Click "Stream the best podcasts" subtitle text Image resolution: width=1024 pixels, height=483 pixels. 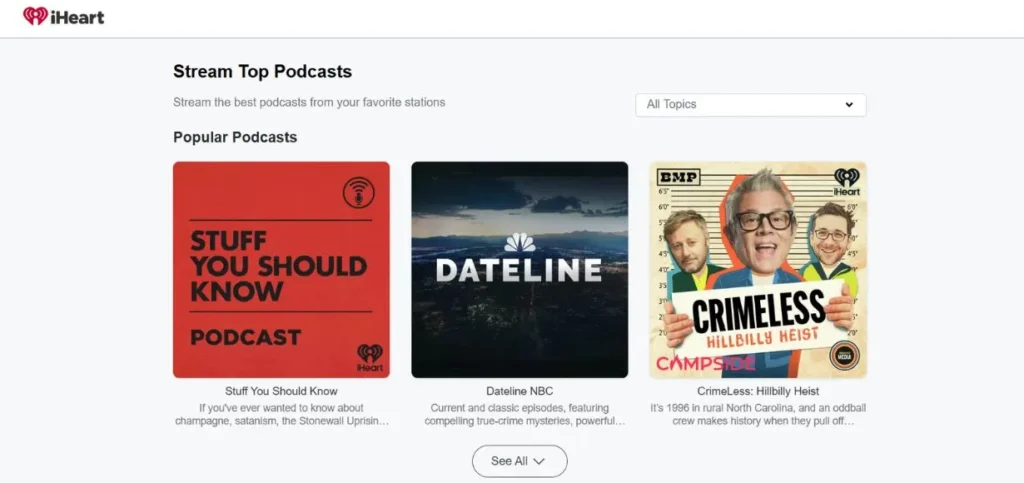(309, 102)
